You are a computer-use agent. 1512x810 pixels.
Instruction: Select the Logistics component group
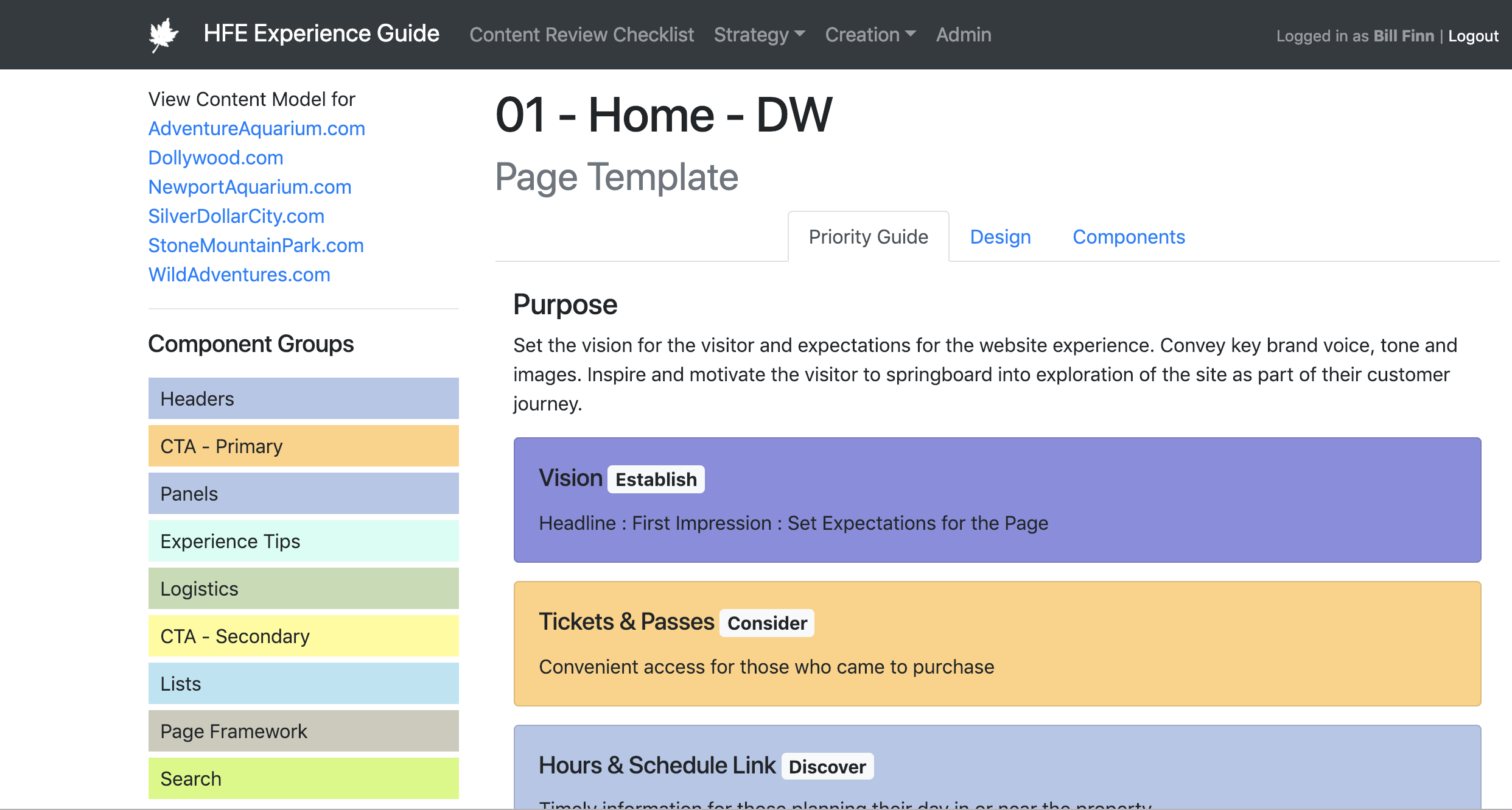[304, 588]
